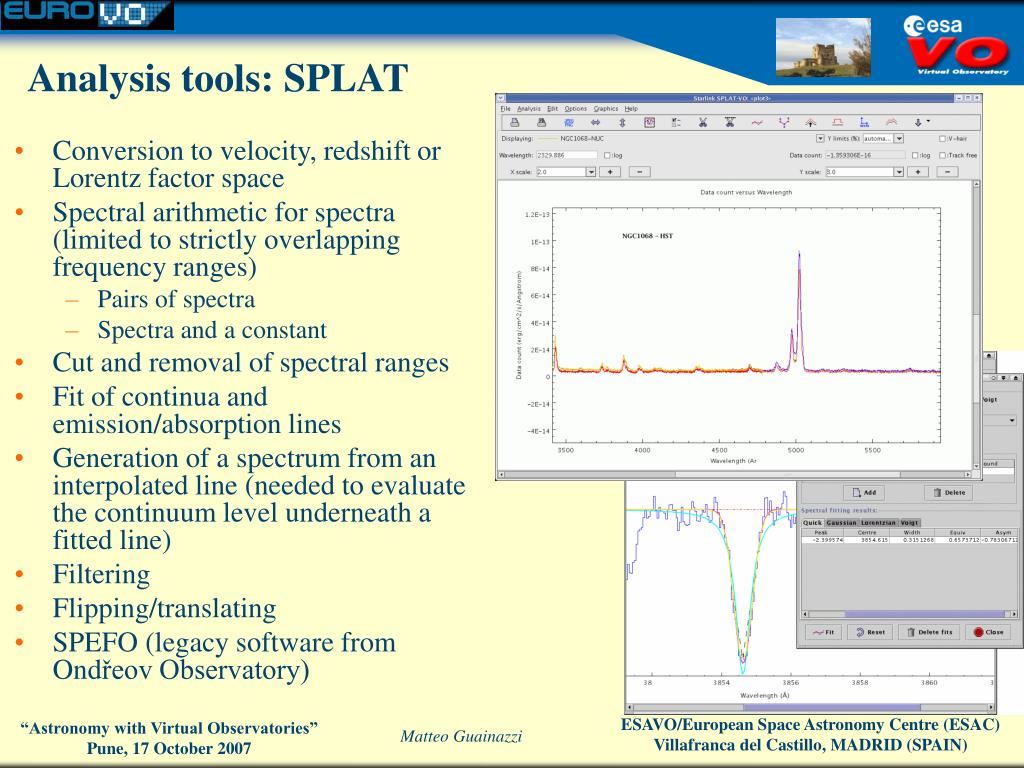Open the purple plot configuration icon
1024x768 pixels.
[649, 122]
